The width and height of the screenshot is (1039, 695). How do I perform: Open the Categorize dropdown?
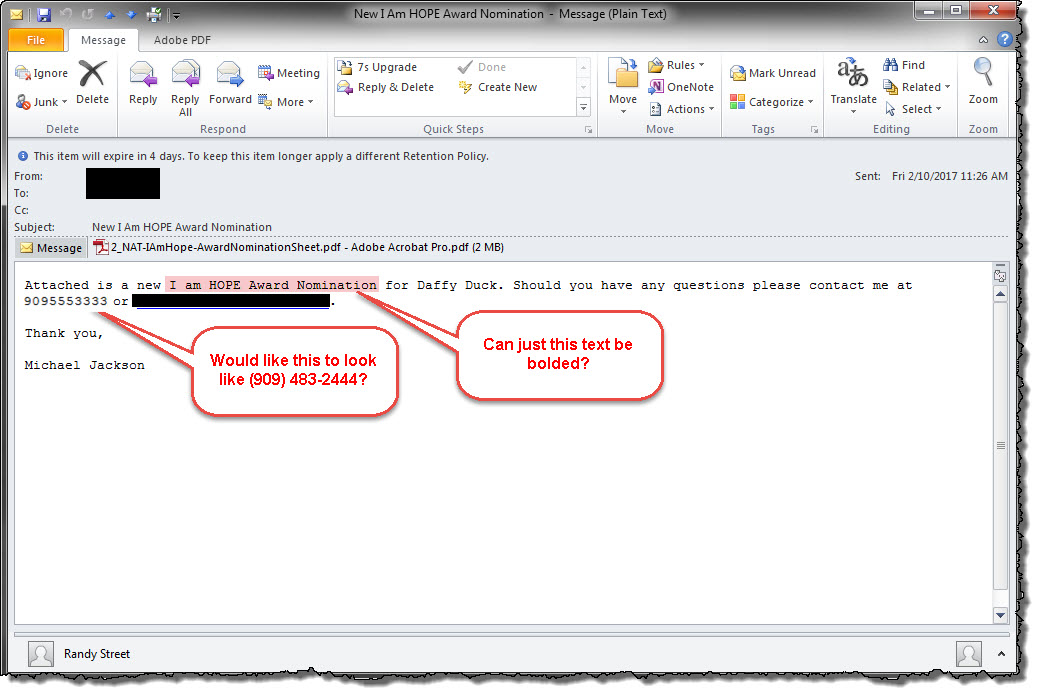click(x=772, y=102)
